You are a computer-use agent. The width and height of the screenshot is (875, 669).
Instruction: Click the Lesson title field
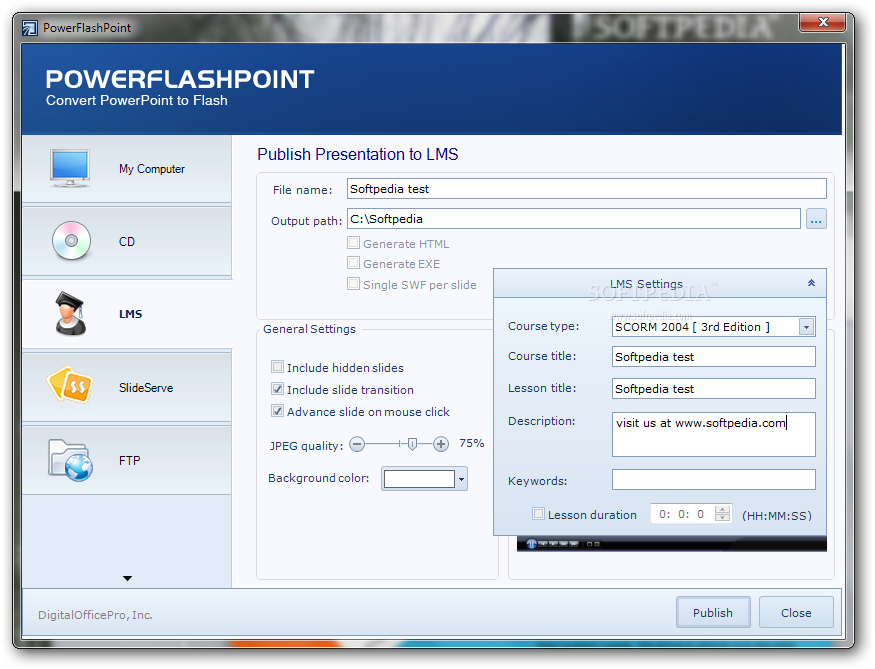714,389
